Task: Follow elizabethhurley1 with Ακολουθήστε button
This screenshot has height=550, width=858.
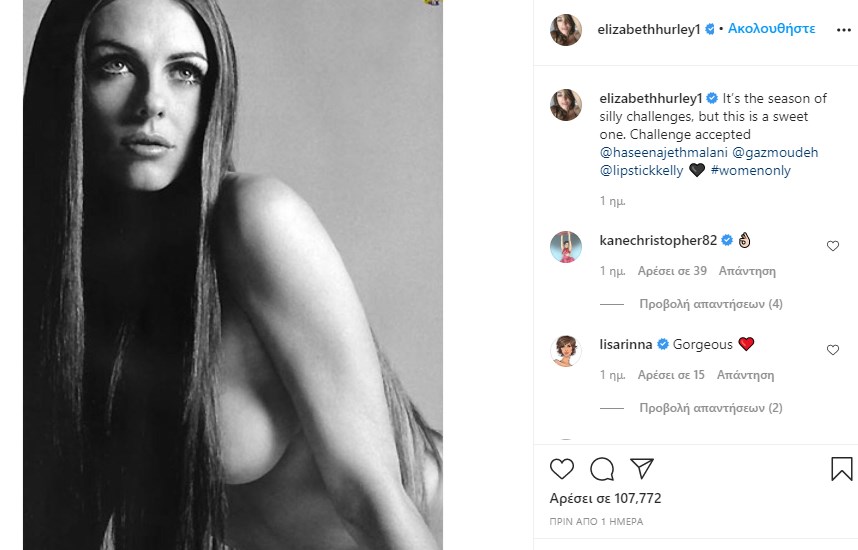Action: [771, 29]
